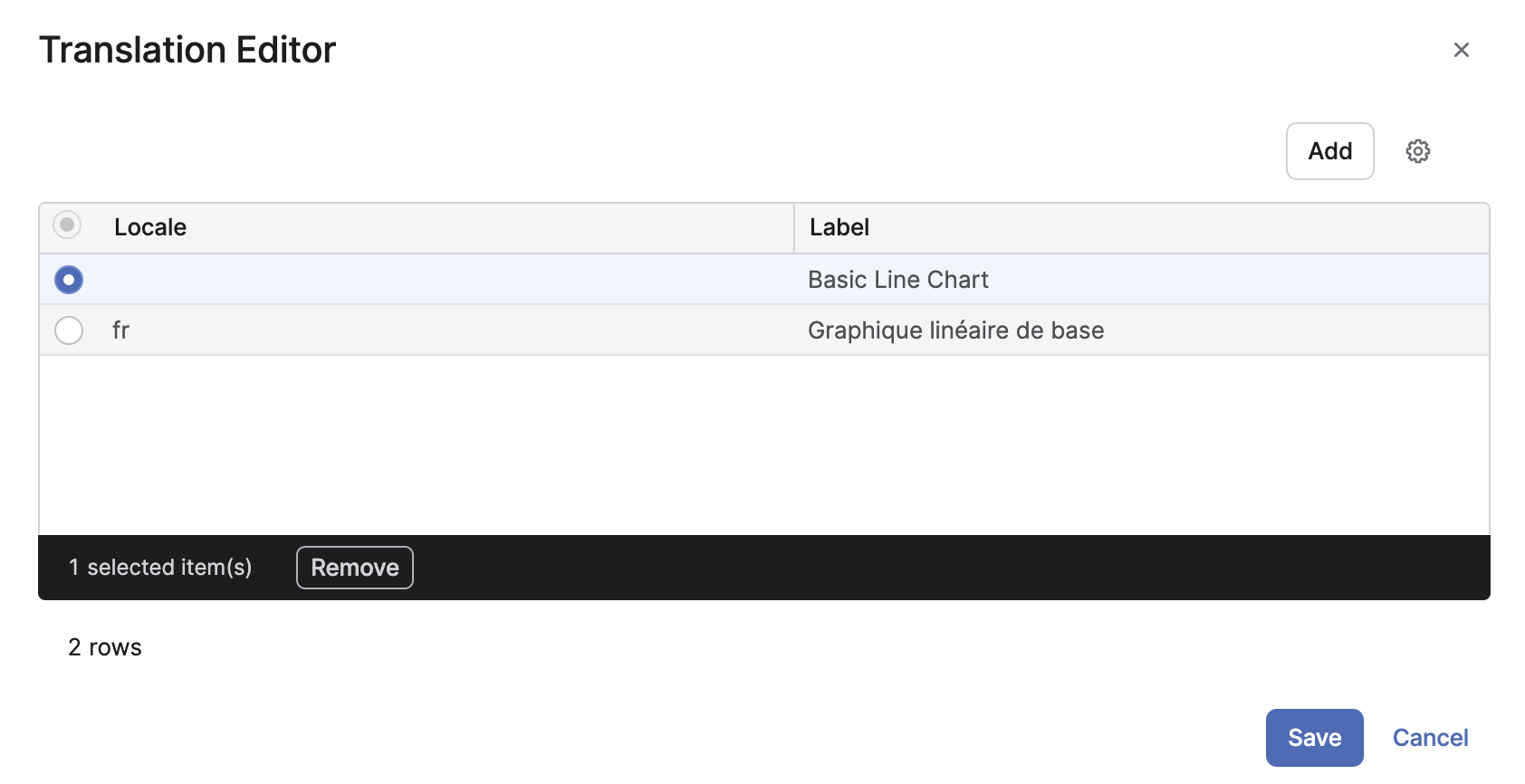Viewport: 1525px width, 784px height.
Task: Cancel the translation edits
Action: [x=1430, y=738]
